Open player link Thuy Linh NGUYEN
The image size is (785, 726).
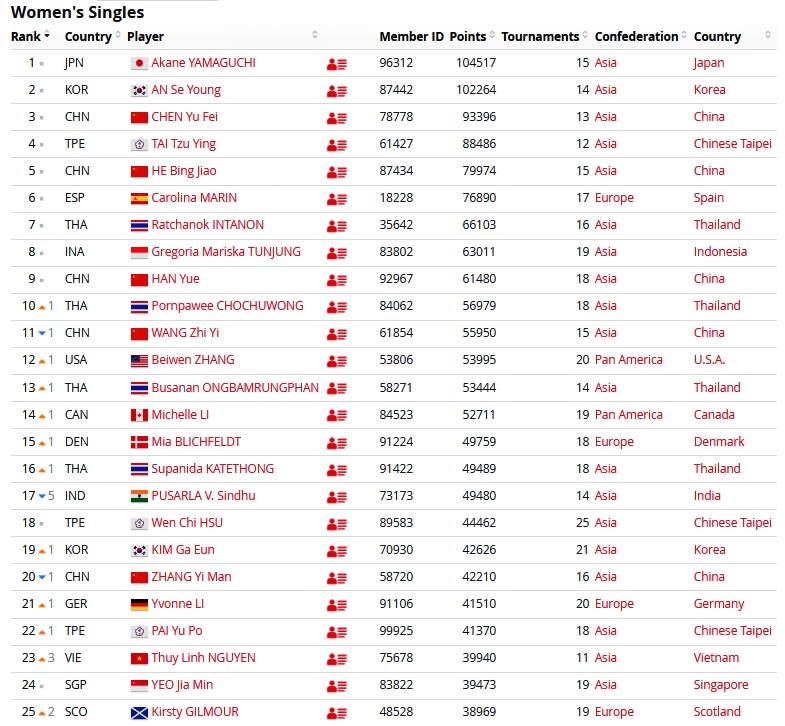pos(203,658)
